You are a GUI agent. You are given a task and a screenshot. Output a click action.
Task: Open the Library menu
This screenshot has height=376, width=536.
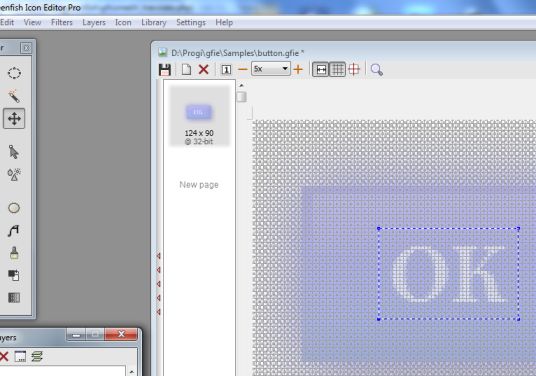(x=154, y=23)
